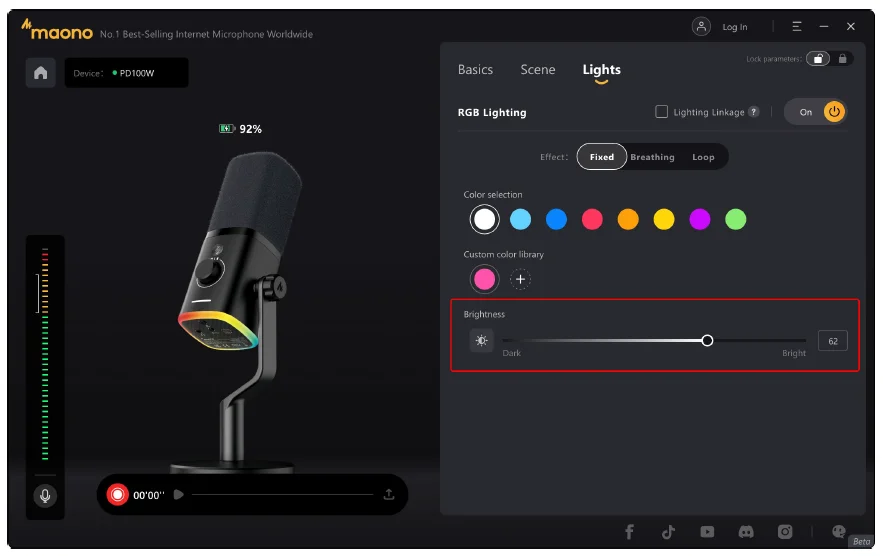Click the Beta label
883x556 pixels.
[862, 541]
